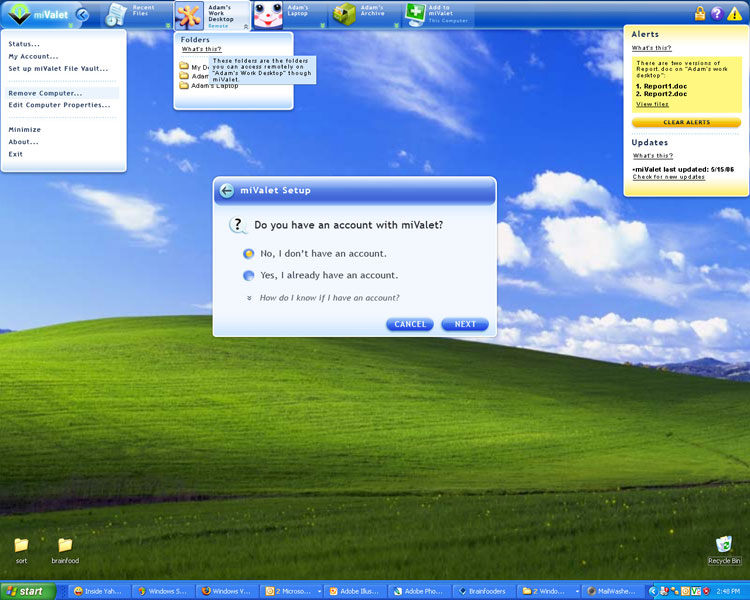This screenshot has width=750, height=600.
Task: Open Edit Computer Properties... menu item
Action: pos(59,105)
